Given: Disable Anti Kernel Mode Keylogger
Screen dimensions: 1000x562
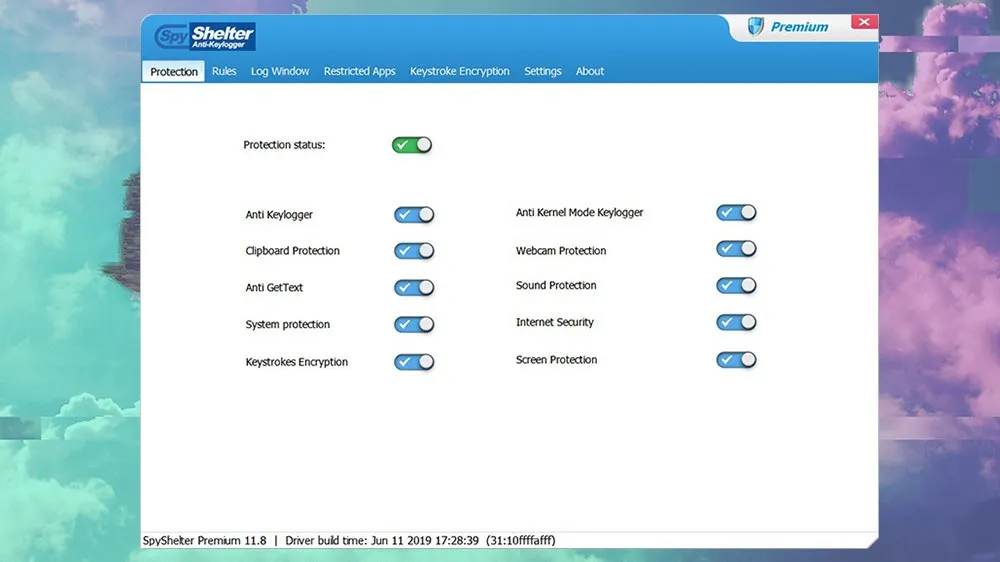Looking at the screenshot, I should tap(736, 213).
